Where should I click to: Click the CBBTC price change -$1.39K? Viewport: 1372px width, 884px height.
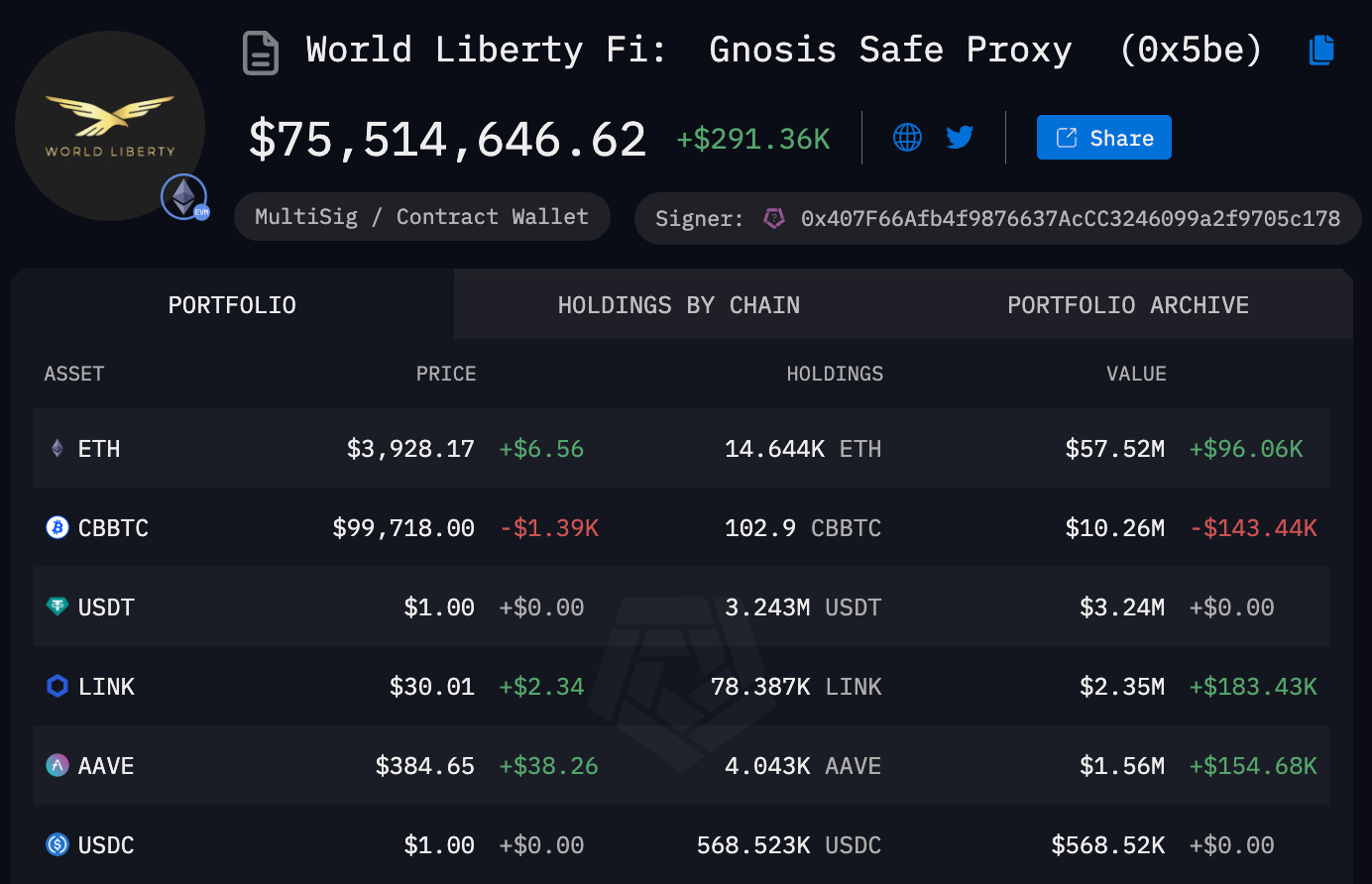[549, 528]
